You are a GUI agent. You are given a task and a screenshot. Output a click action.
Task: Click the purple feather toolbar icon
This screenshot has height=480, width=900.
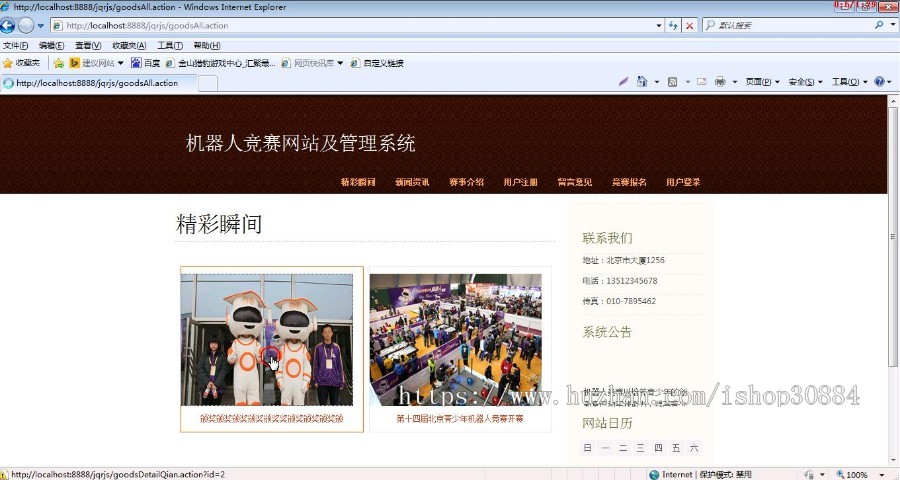(x=623, y=82)
